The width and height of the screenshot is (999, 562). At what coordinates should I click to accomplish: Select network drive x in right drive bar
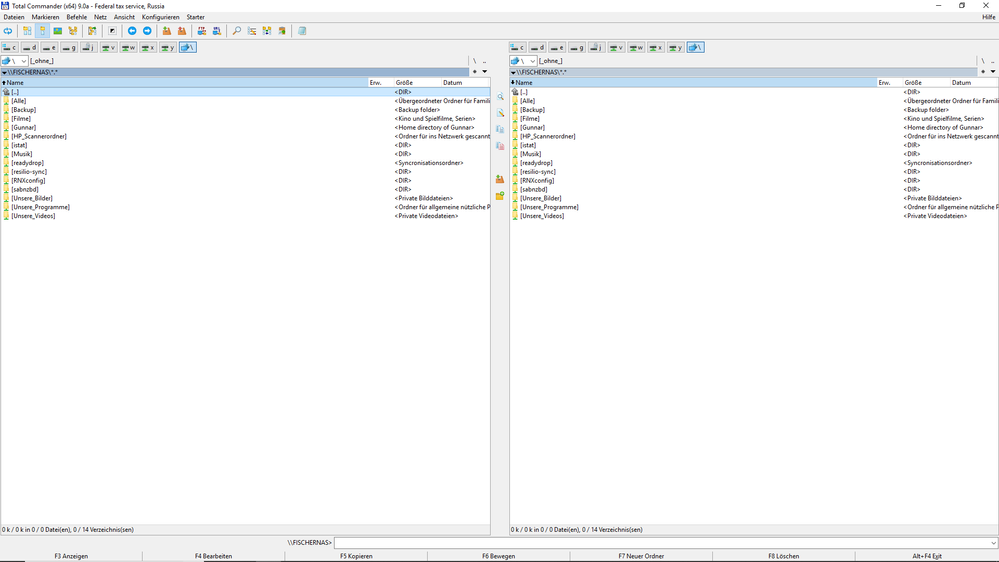coord(656,47)
